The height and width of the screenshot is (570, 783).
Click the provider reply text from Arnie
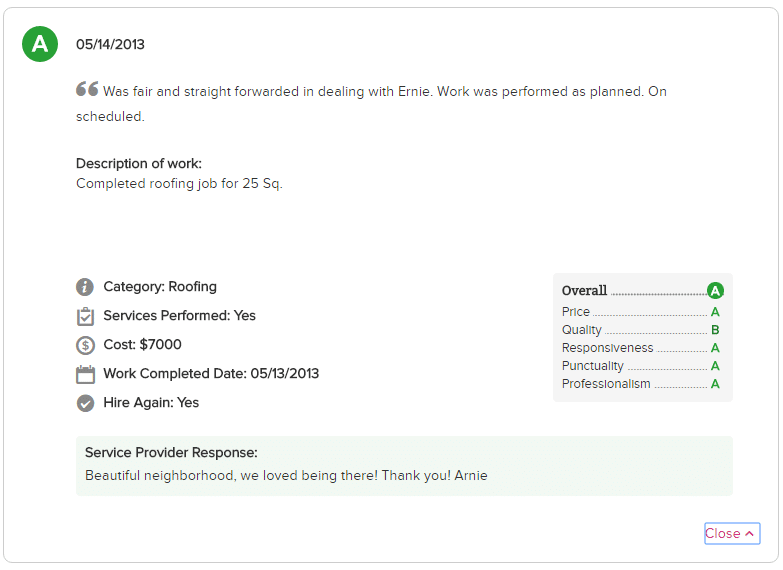(286, 476)
